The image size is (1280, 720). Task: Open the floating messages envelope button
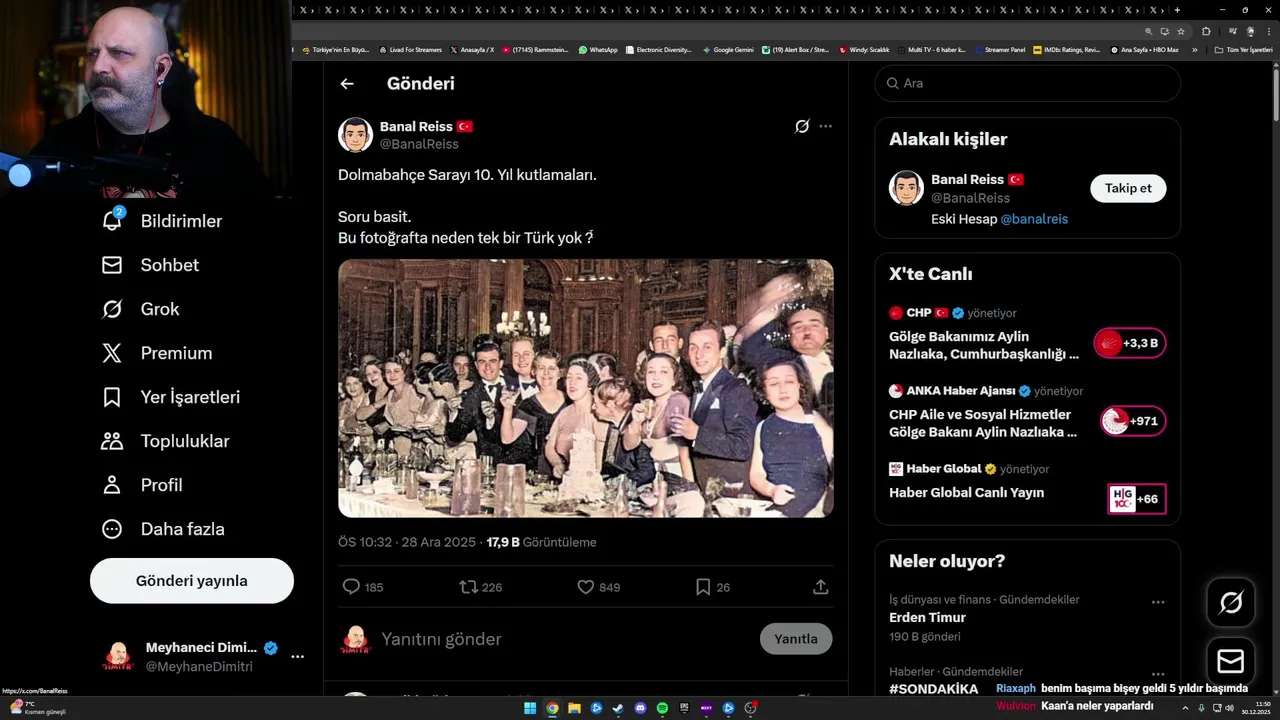click(1231, 662)
